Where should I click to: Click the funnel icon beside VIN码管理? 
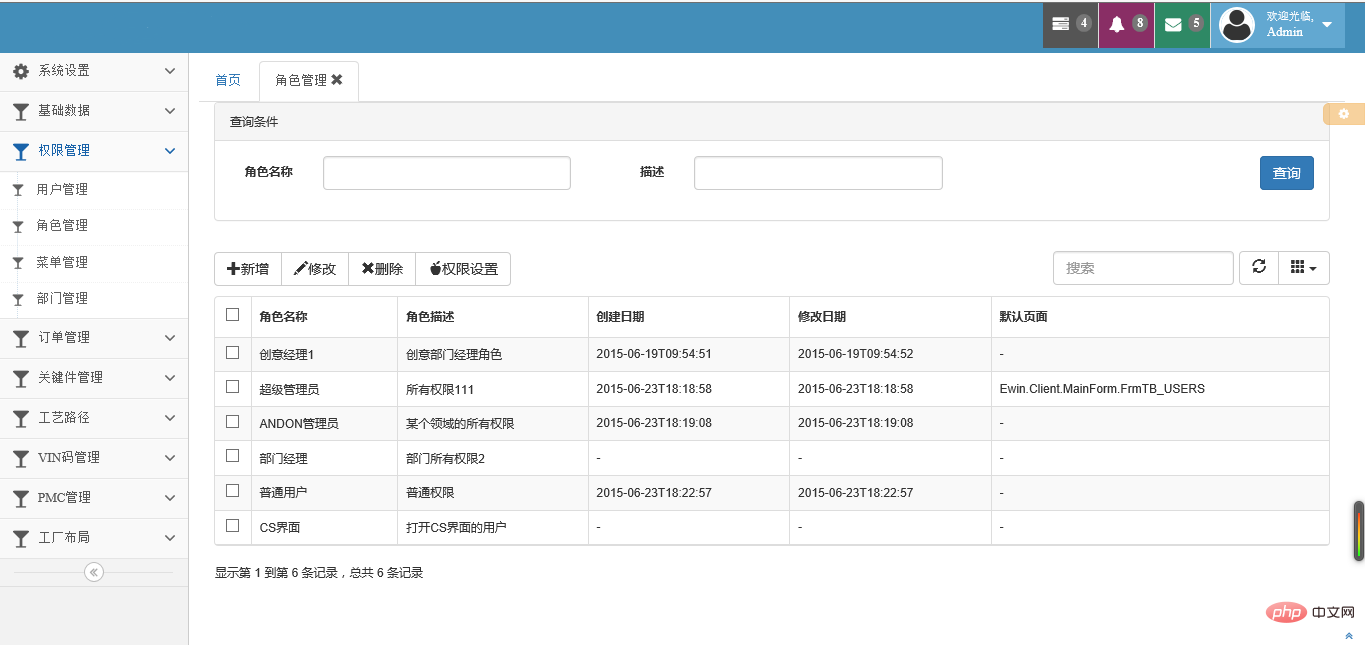tap(20, 458)
